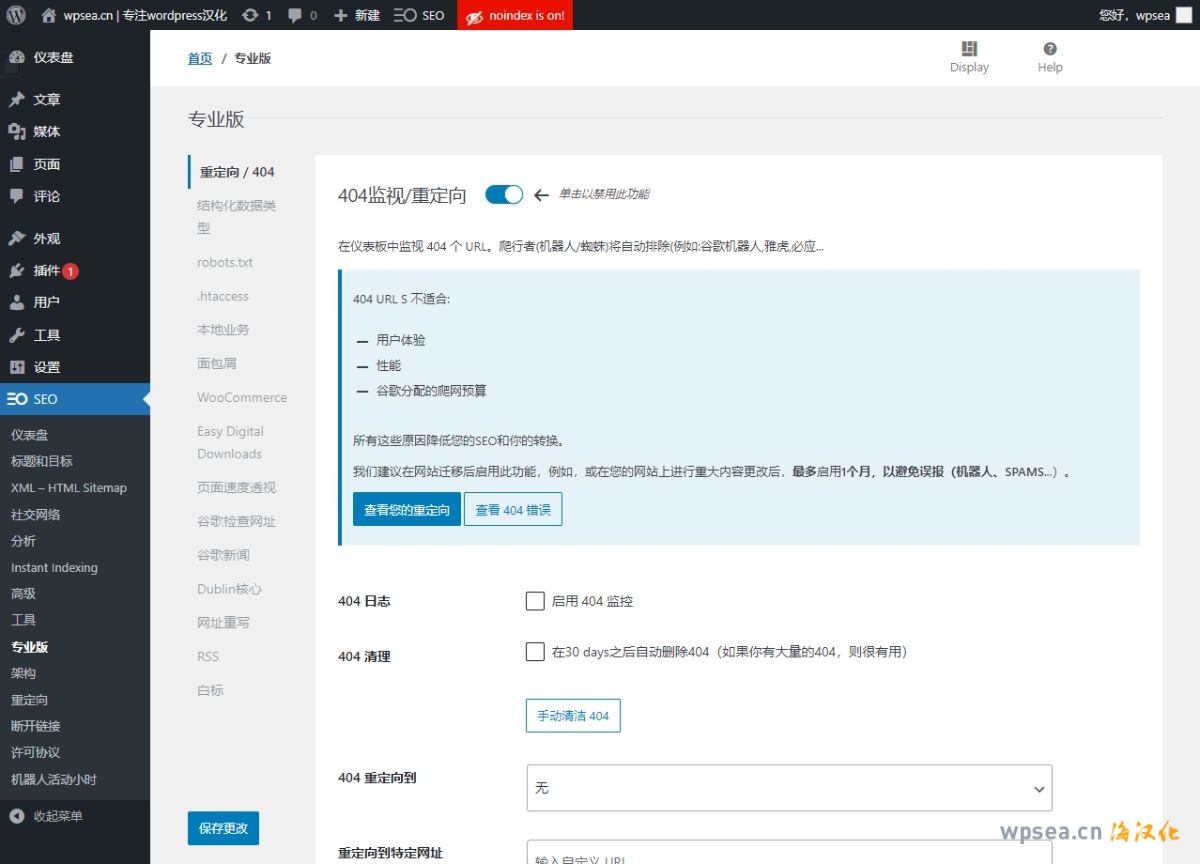Viewport: 1200px width, 864px height.
Task: Expand the 404 重定向到 dropdown
Action: (x=789, y=788)
